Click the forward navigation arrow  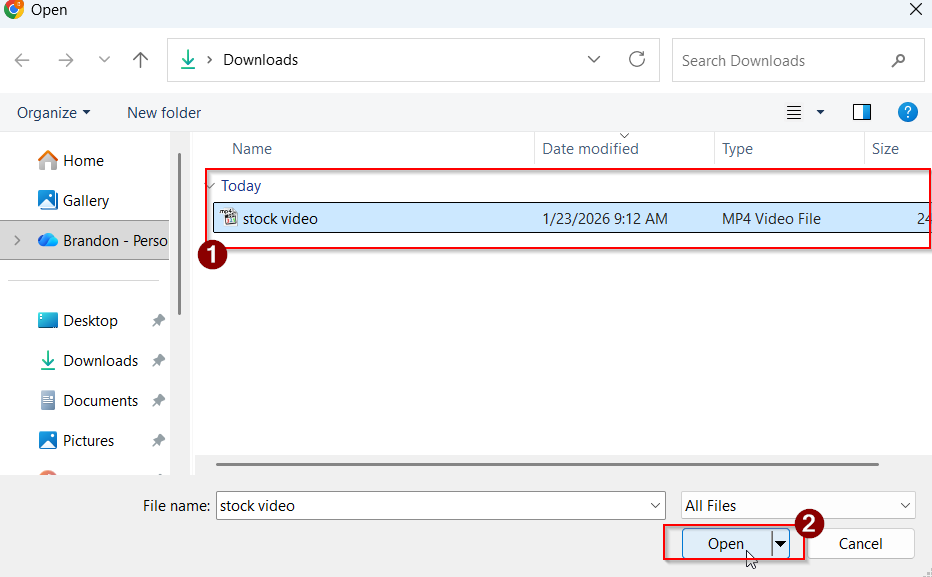pyautogui.click(x=66, y=60)
